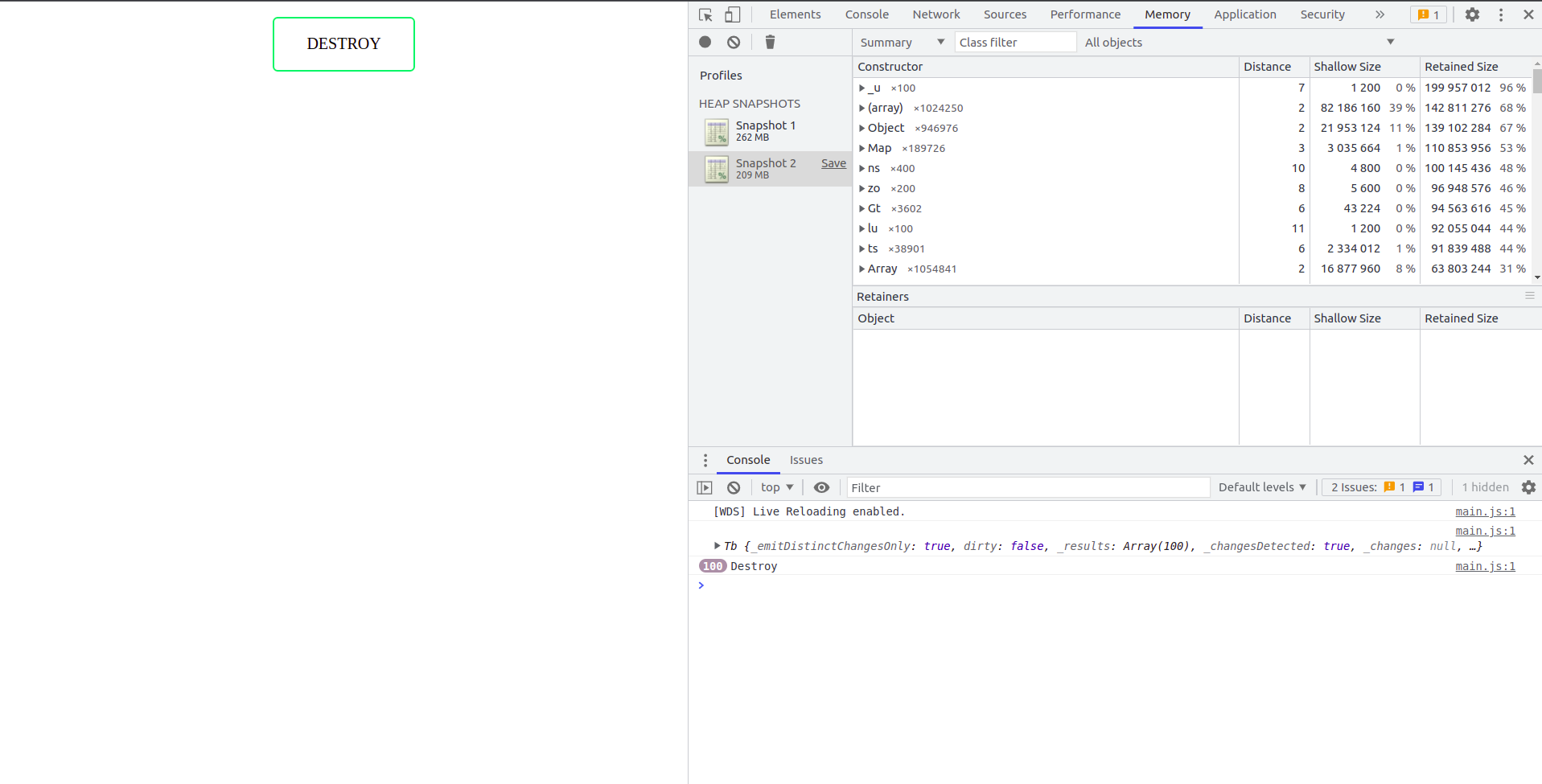Click the 2 Issues button in console
Screen dimensions: 1542x784
click(1381, 487)
